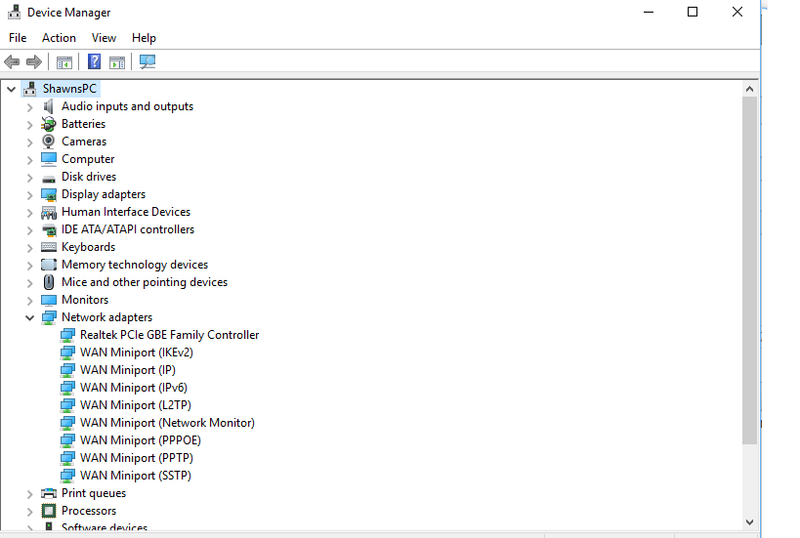Click the Cameras webcam icon
Viewport: 800px width, 538px height.
tap(48, 141)
